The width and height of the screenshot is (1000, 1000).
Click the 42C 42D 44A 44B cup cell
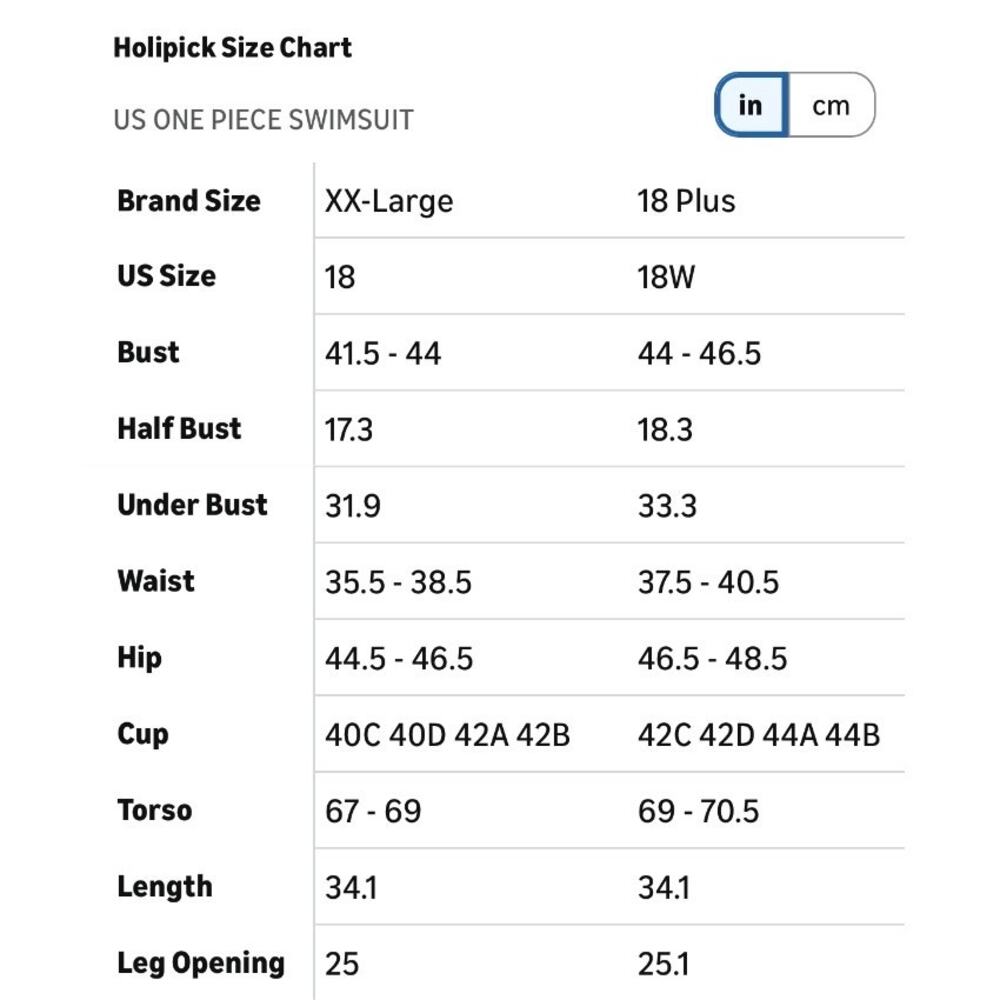759,735
